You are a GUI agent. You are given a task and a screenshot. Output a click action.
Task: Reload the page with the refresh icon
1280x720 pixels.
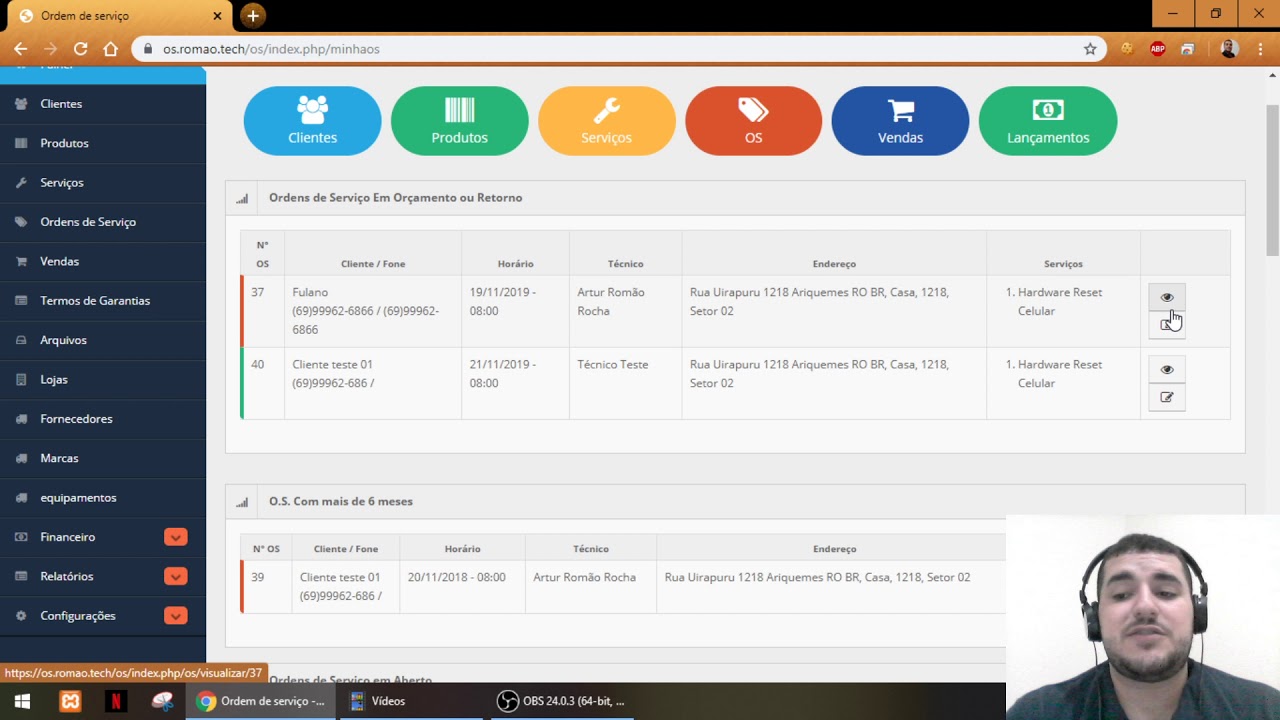(x=80, y=49)
